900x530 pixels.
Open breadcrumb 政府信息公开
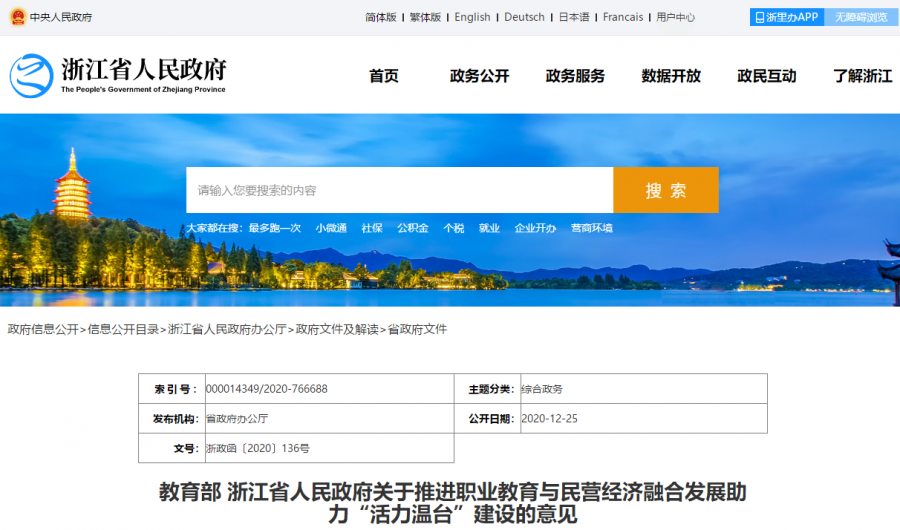(43, 329)
